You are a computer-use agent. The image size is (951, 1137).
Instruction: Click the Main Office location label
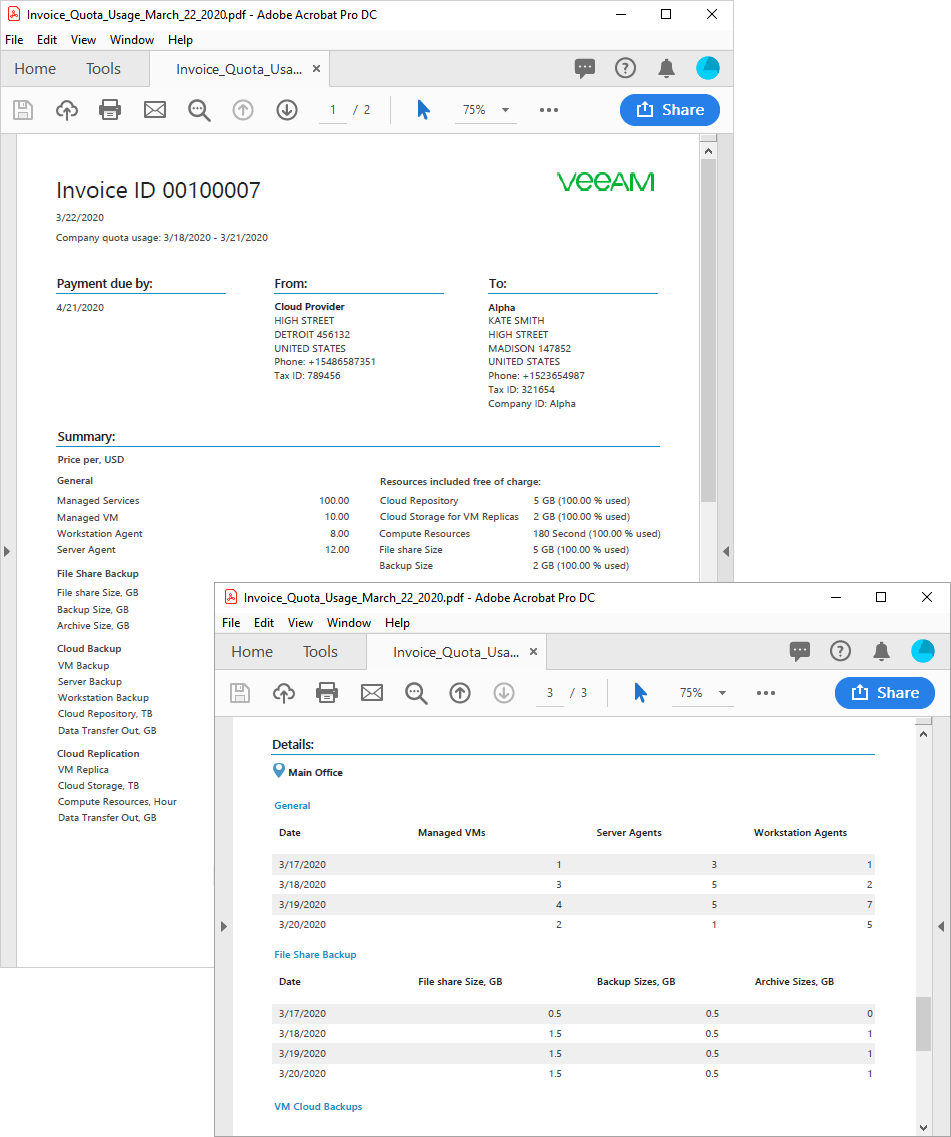coord(316,773)
